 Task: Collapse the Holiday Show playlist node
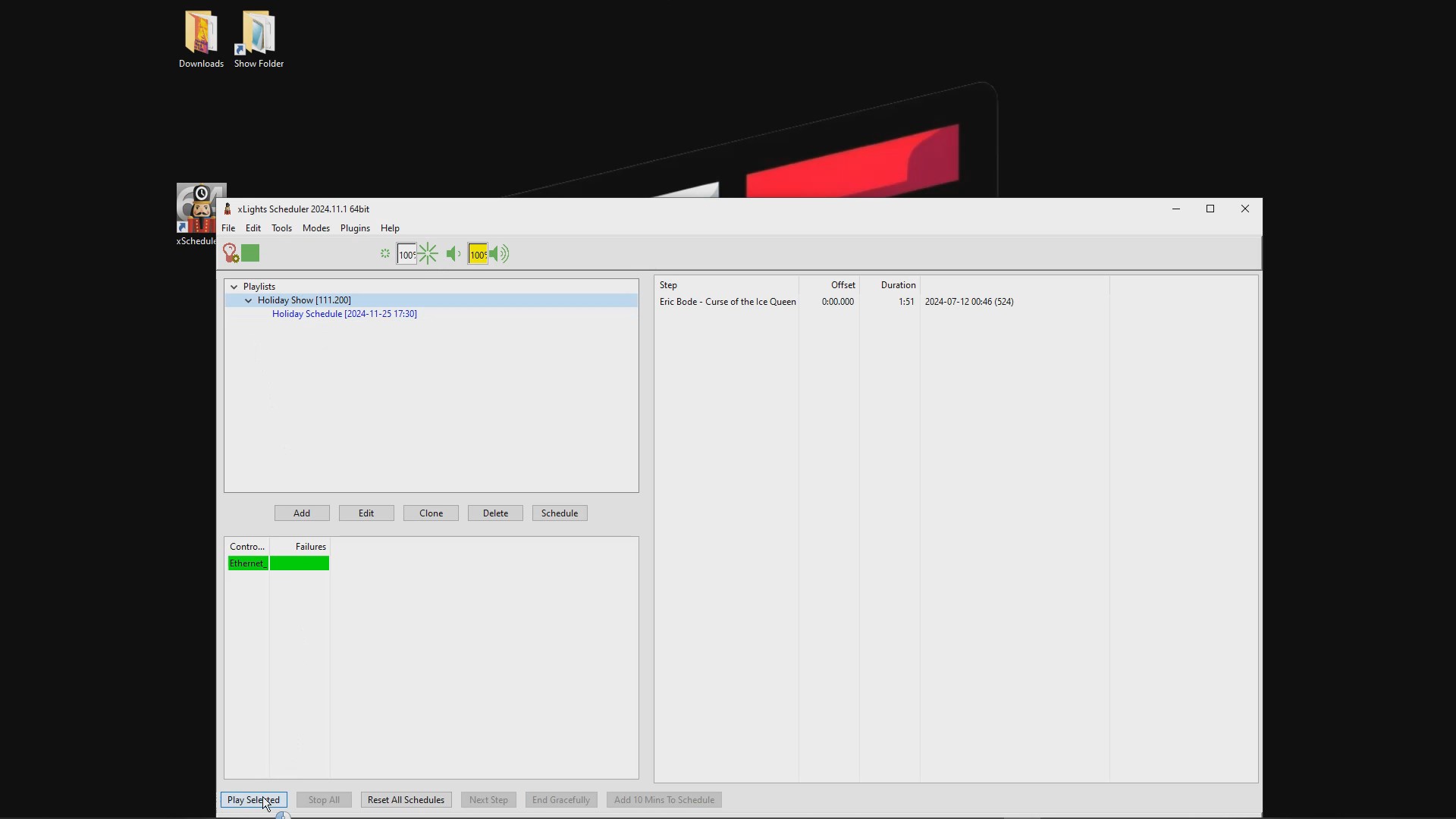tap(248, 300)
